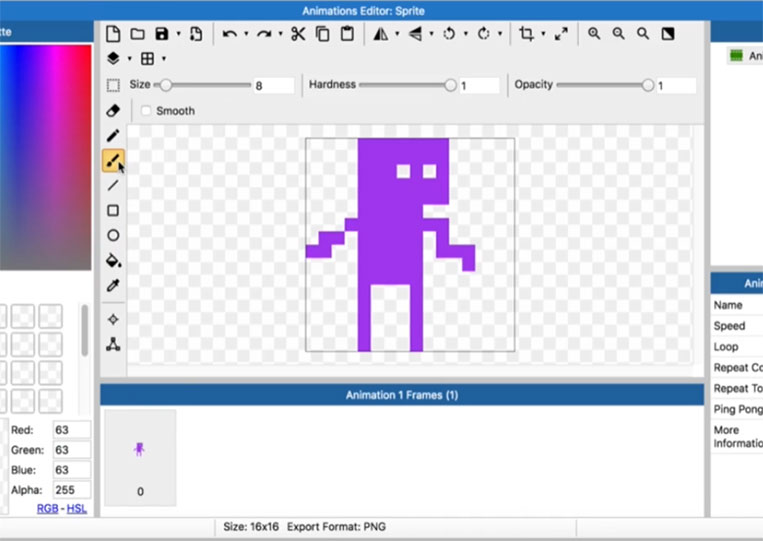Select the Eraser tool

click(113, 110)
